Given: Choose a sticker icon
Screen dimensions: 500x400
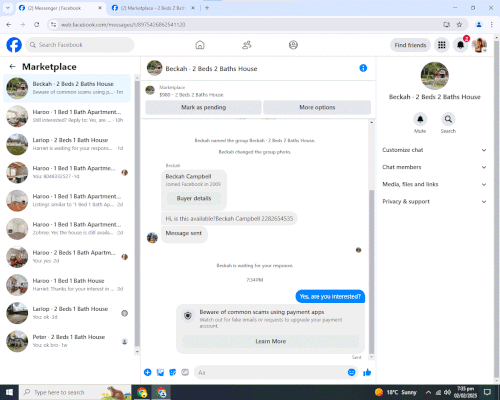Looking at the screenshot, I should click(x=173, y=372).
